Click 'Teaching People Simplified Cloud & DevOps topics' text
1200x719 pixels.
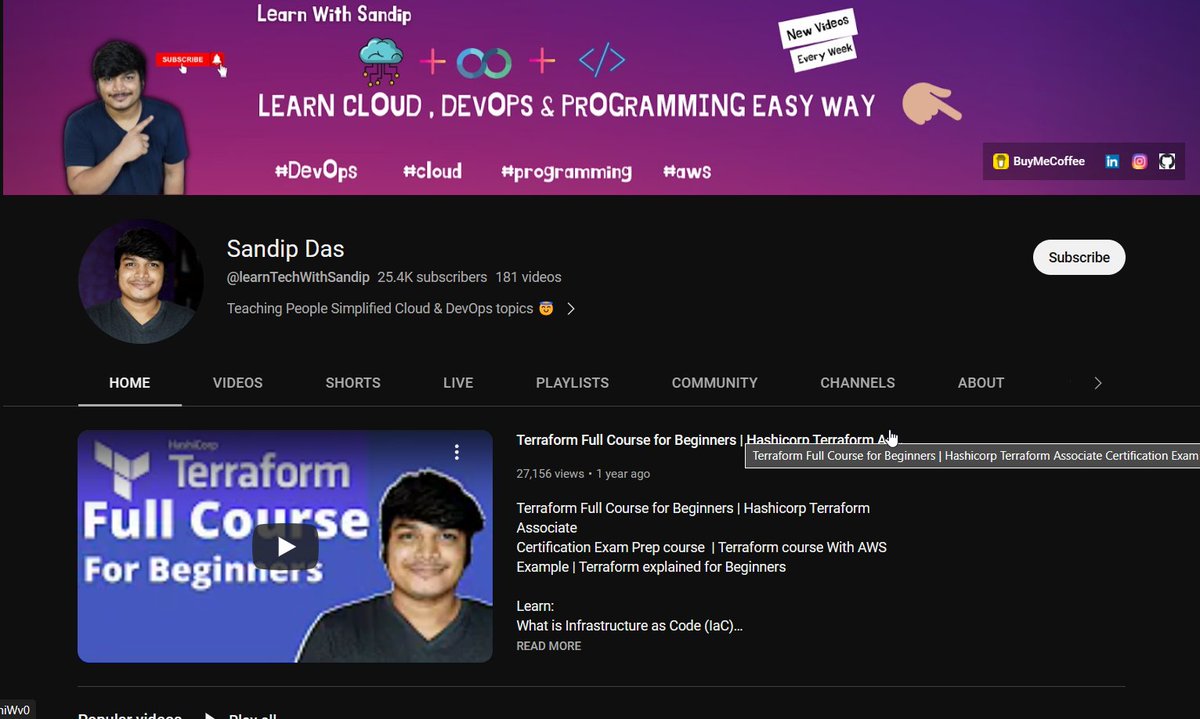[x=380, y=309]
